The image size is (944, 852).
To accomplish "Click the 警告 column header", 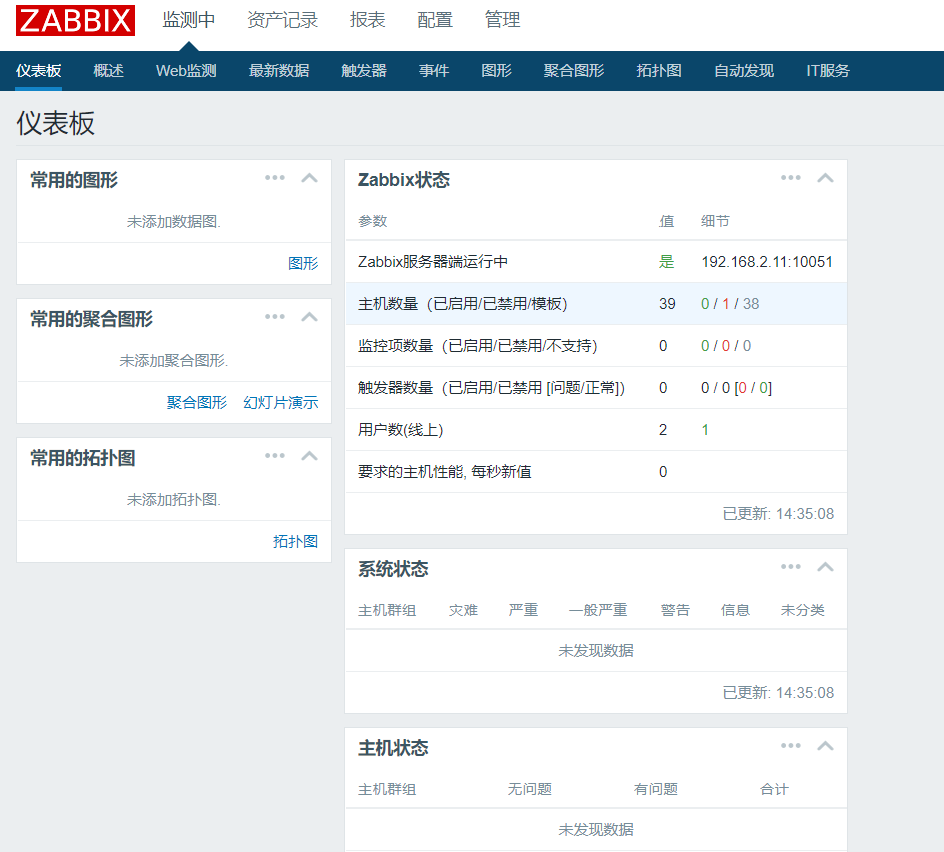I will click(675, 610).
